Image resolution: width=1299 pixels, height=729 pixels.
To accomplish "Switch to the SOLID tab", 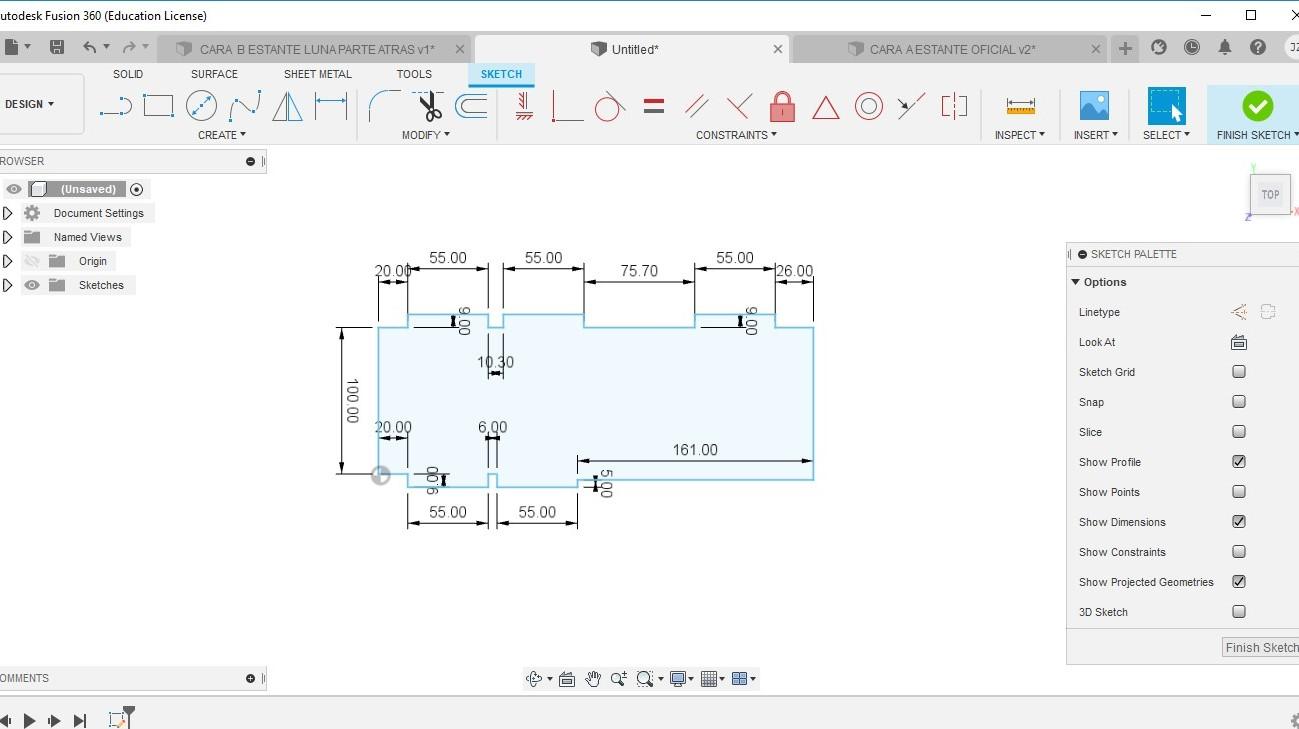I will tap(128, 74).
